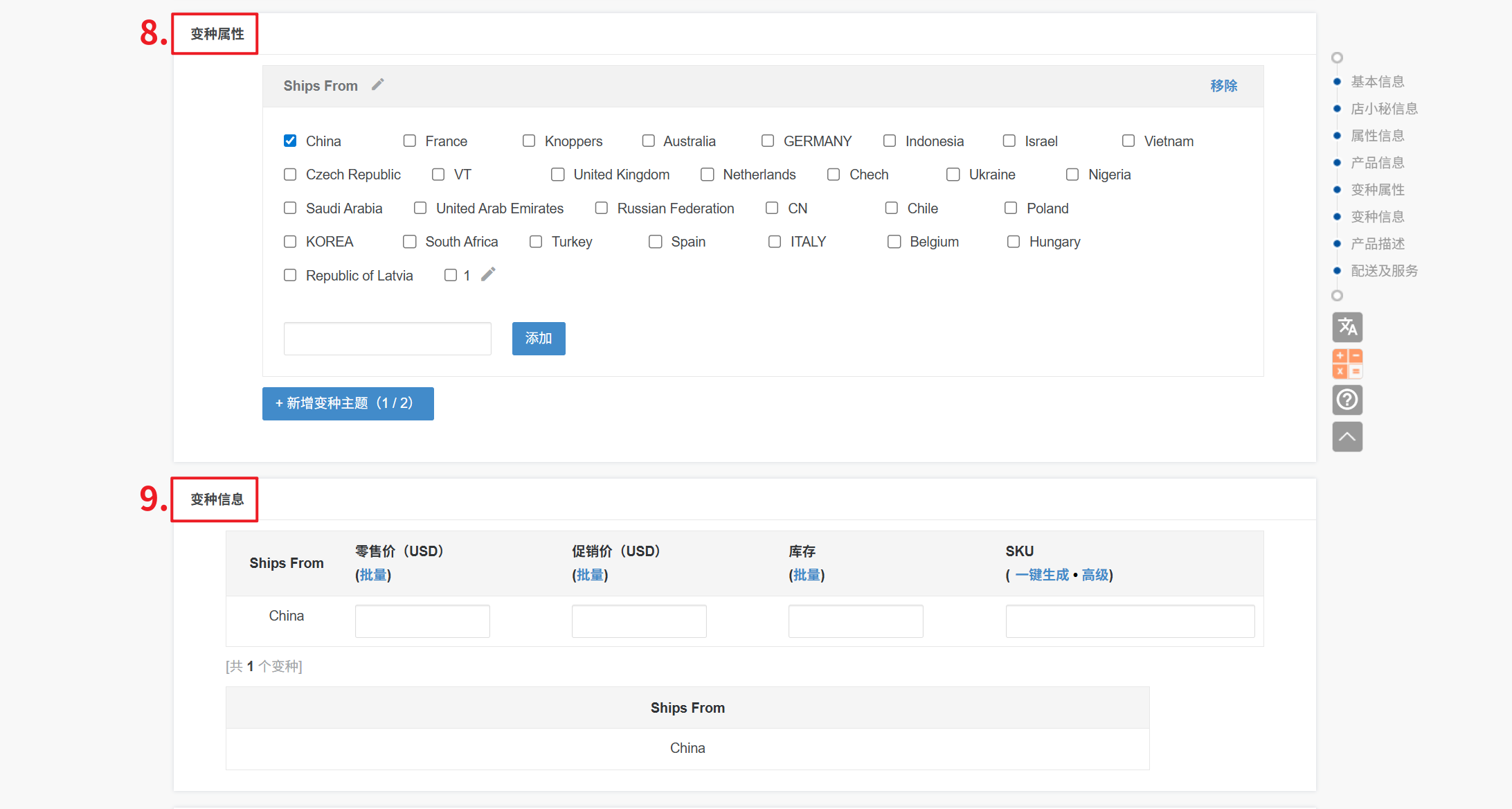Click the 移除 link
1512x809 pixels.
tap(1223, 86)
